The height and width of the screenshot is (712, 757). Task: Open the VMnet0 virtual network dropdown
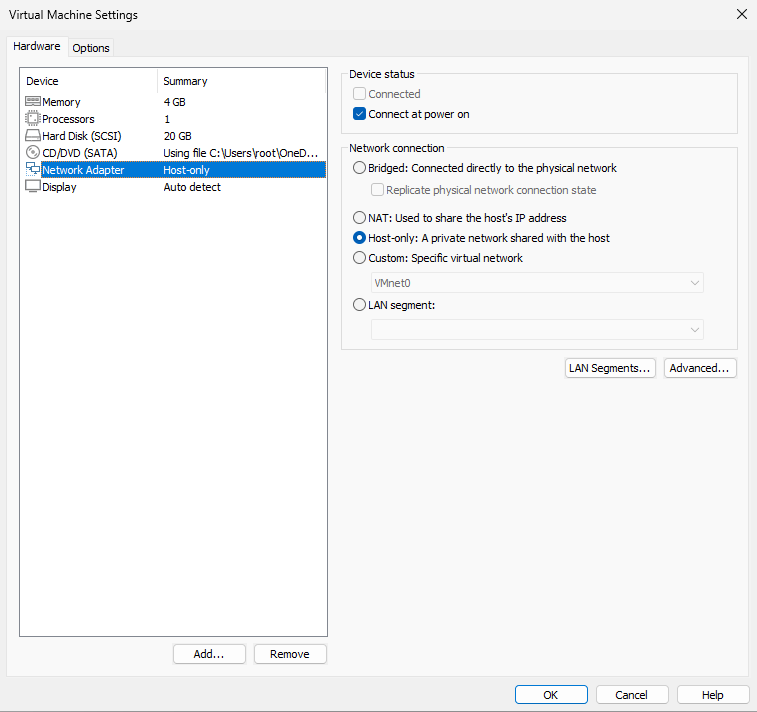coord(537,283)
